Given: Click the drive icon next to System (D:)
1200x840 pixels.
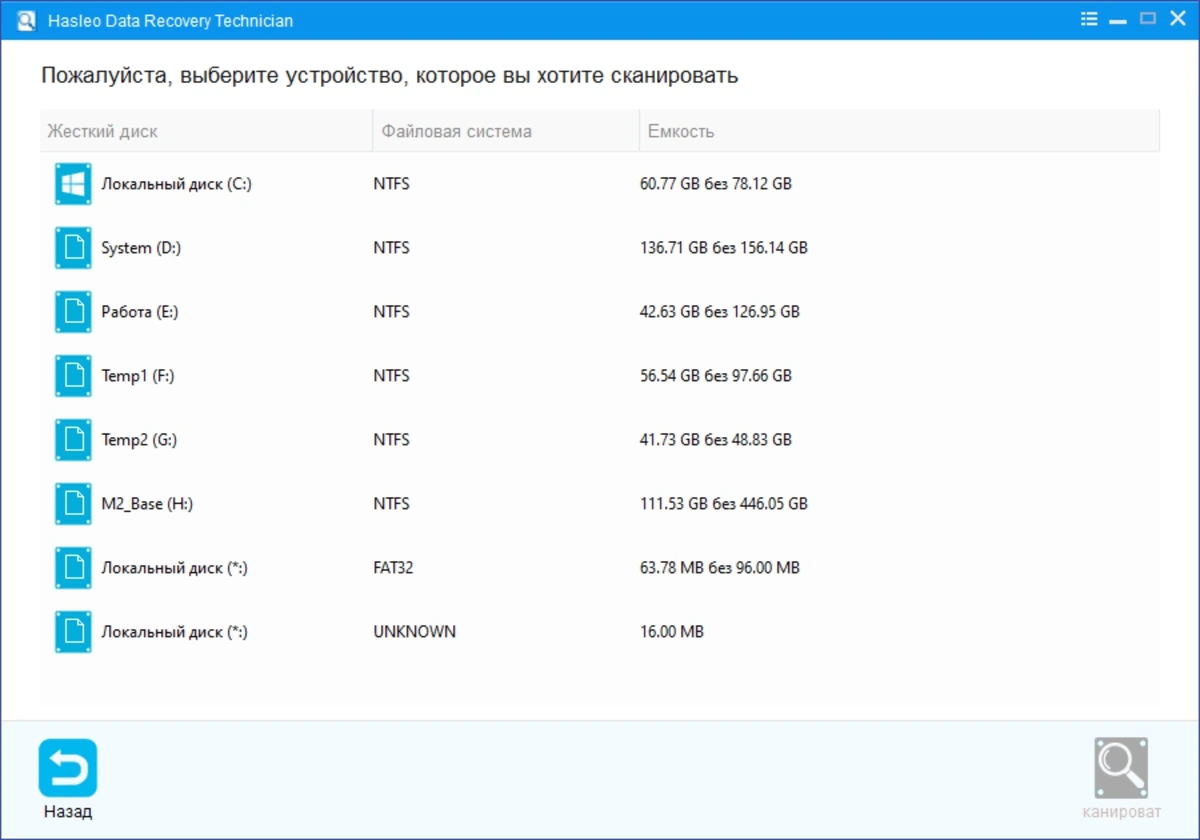Looking at the screenshot, I should [x=73, y=248].
